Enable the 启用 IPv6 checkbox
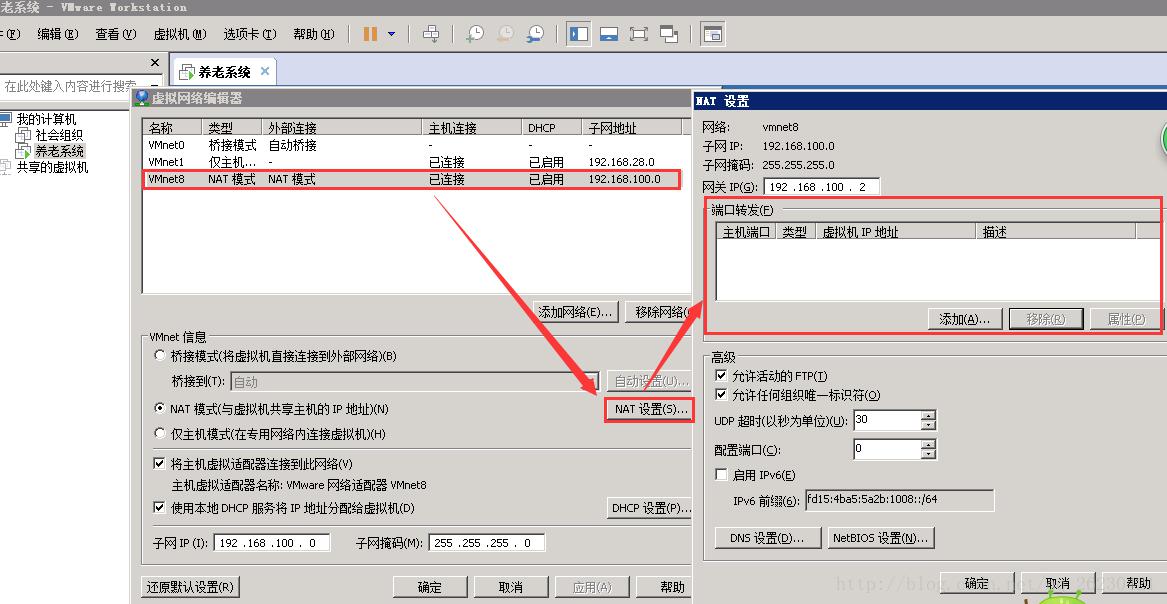The height and width of the screenshot is (604, 1167). (x=720, y=475)
